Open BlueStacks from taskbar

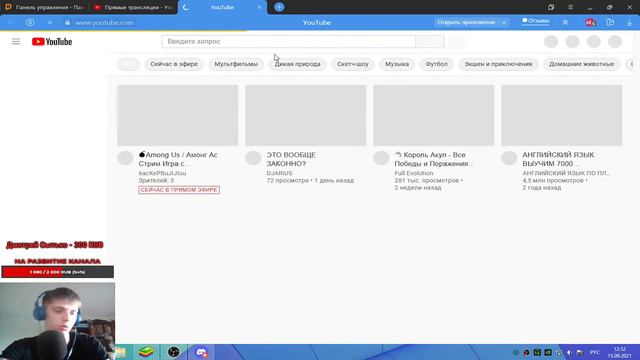(146, 352)
